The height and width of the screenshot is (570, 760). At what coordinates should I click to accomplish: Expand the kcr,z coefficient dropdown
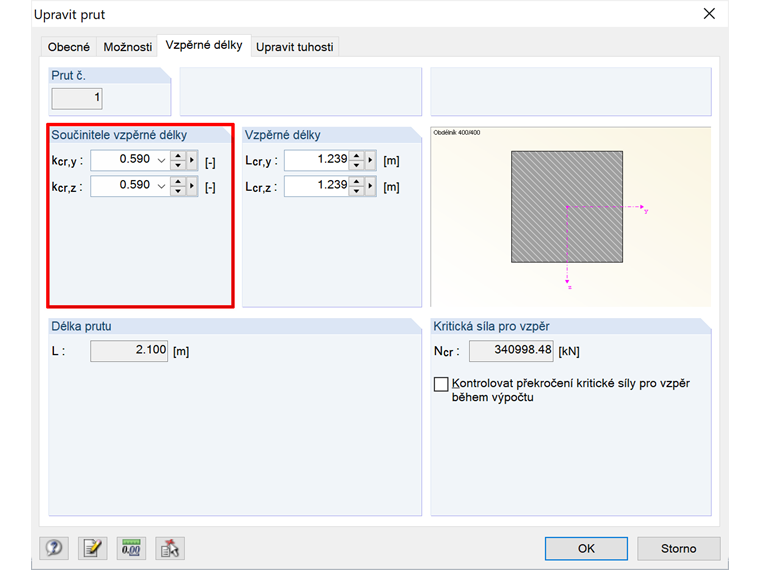coord(161,186)
